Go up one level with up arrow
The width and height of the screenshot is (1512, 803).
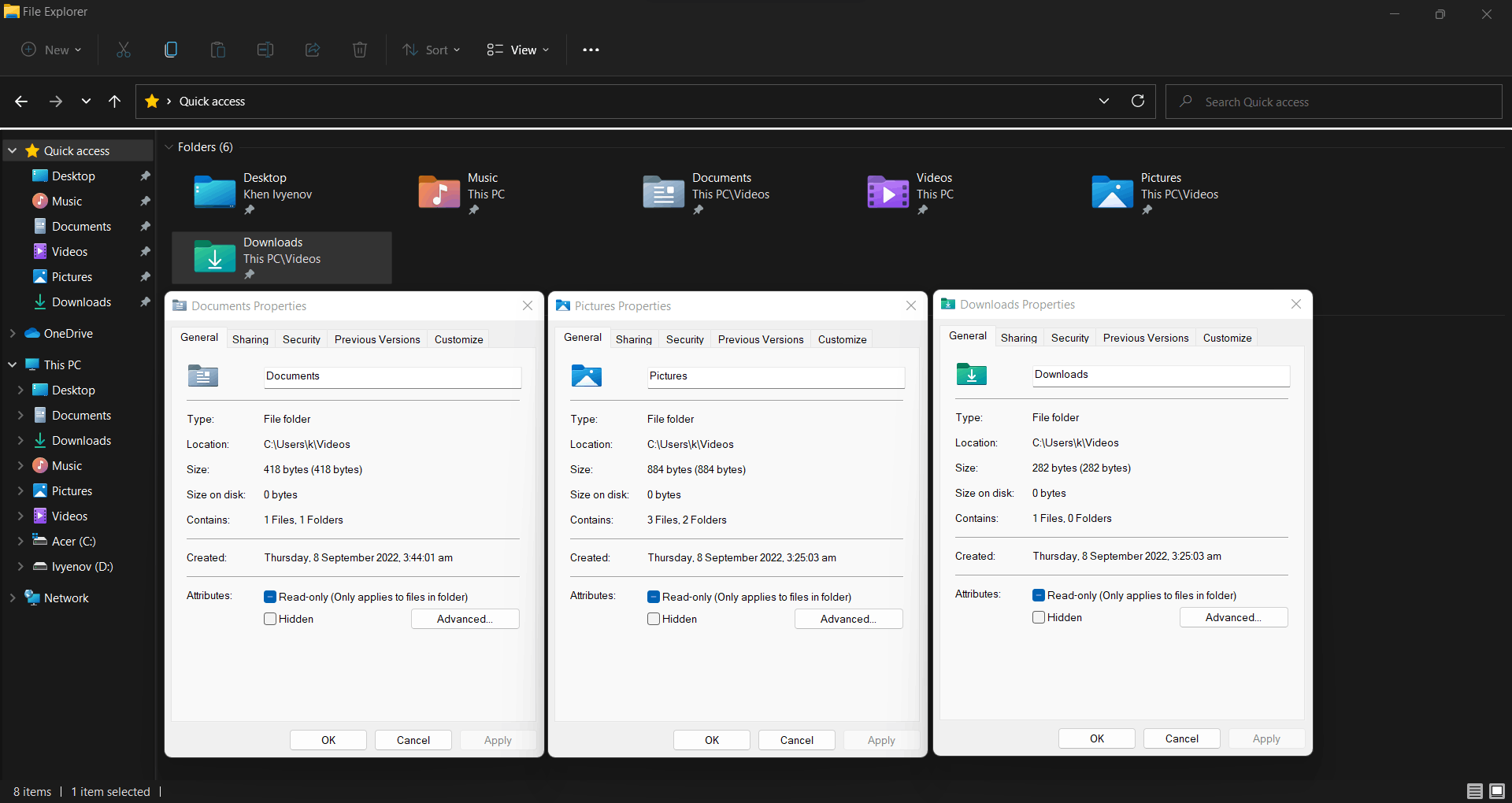tap(114, 102)
